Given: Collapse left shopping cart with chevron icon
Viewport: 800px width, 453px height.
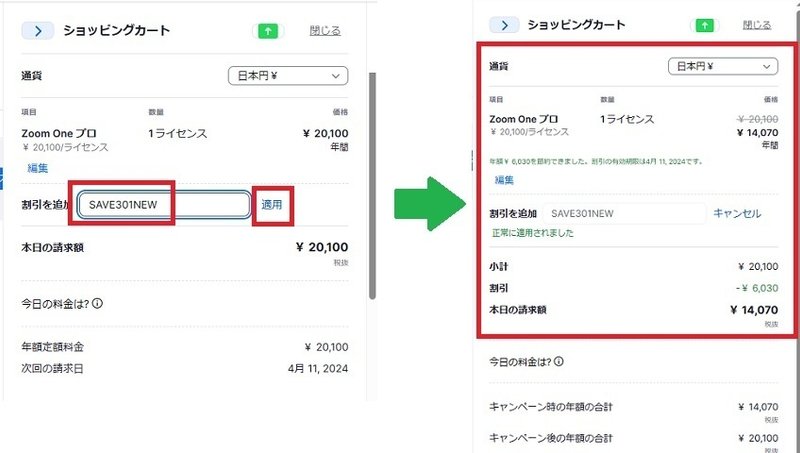Looking at the screenshot, I should 38,31.
